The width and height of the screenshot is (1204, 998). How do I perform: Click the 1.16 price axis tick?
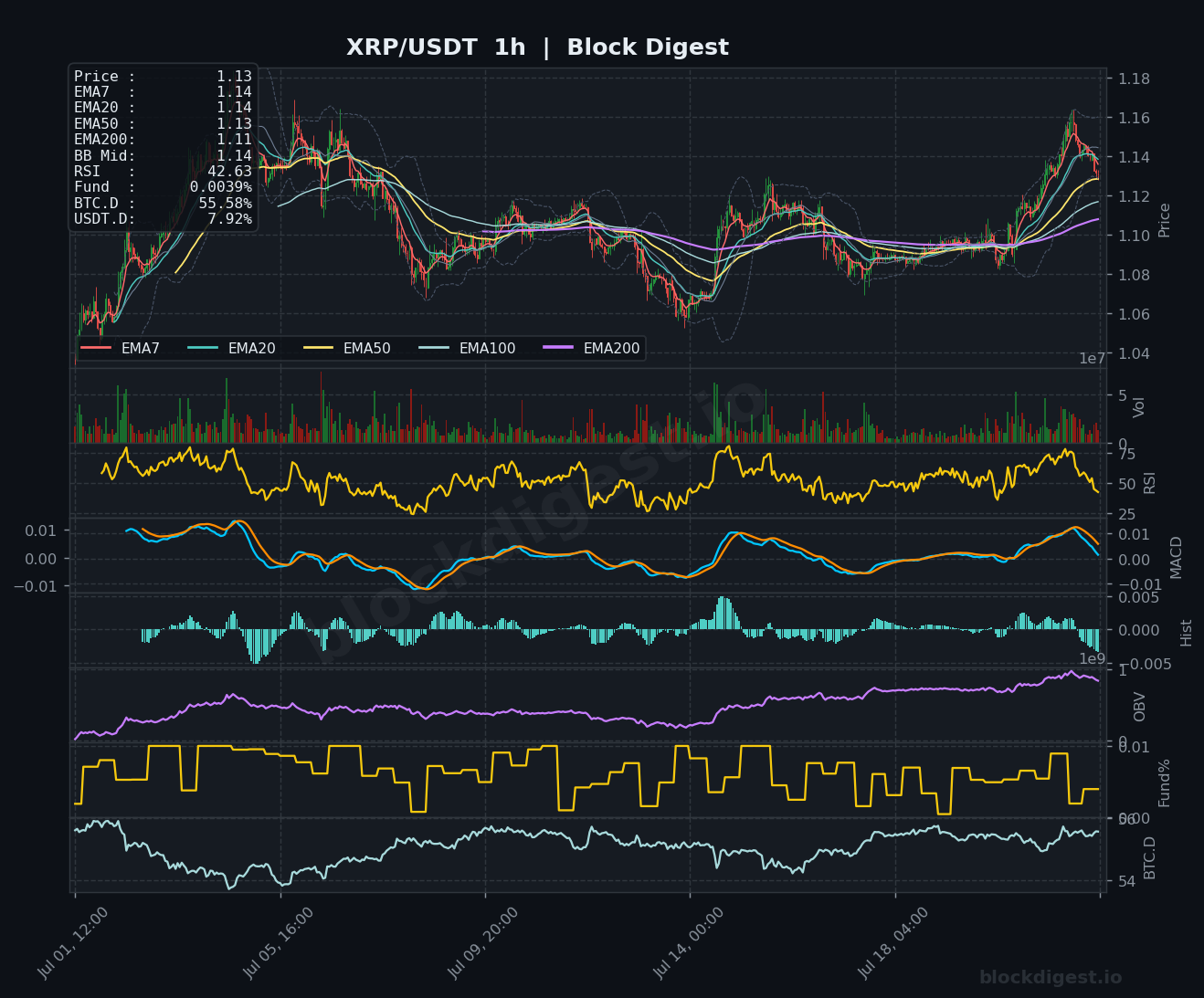[x=1135, y=119]
